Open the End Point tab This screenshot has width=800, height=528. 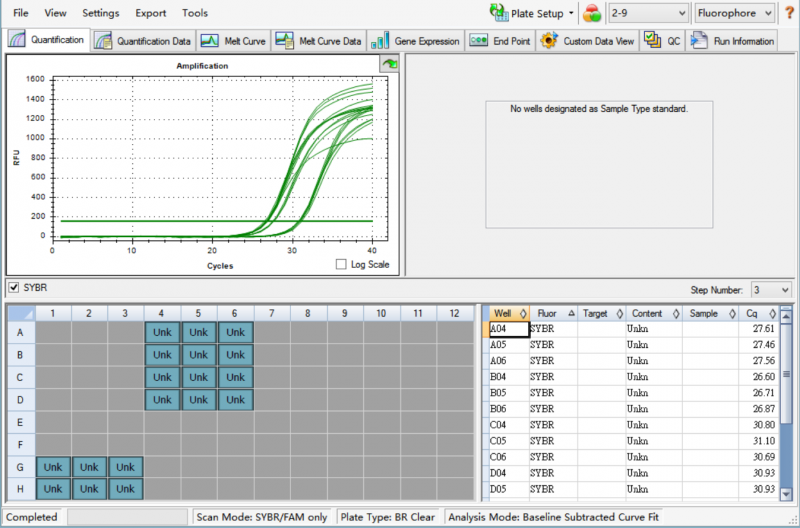pos(500,41)
